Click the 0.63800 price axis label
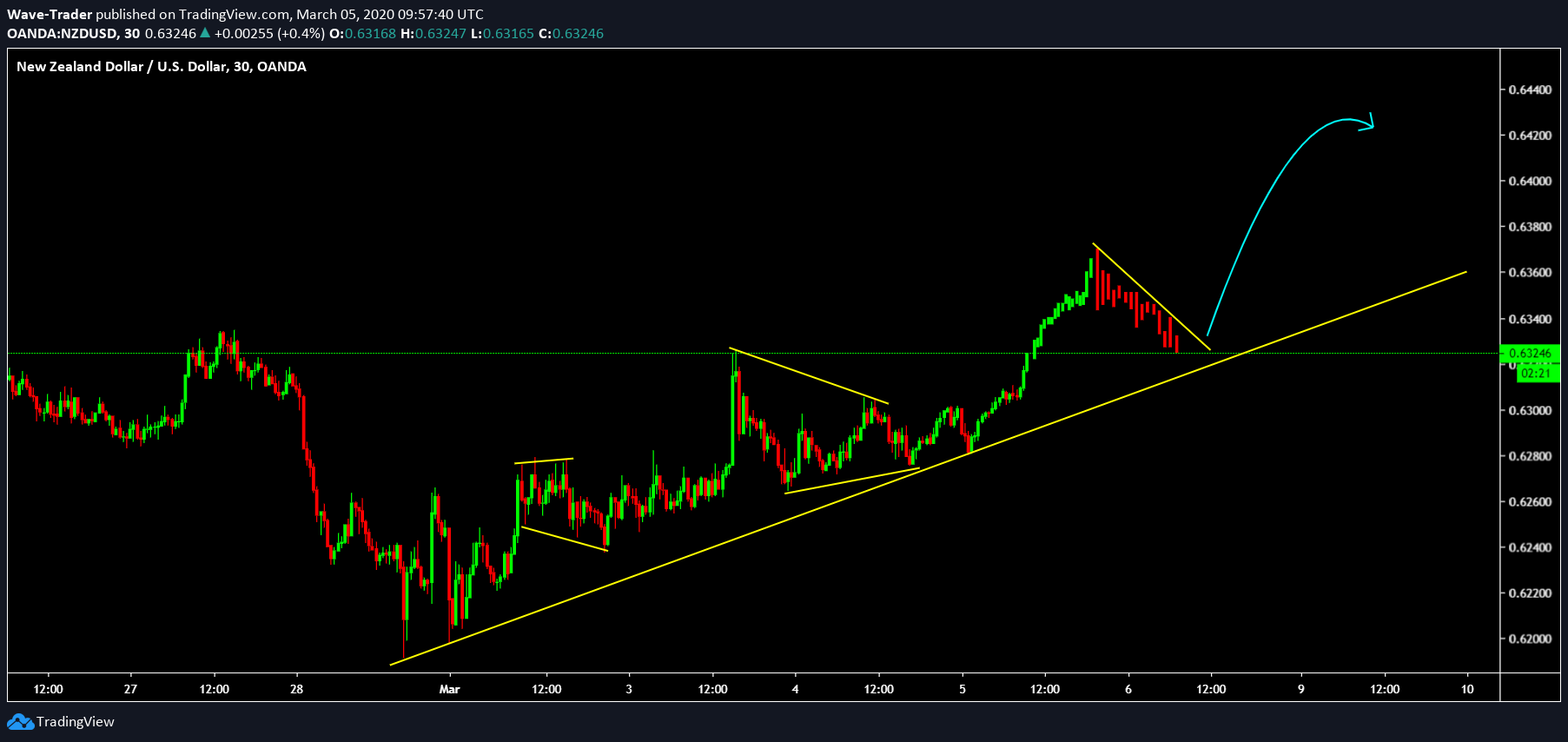This screenshot has height=742, width=1568. [1530, 227]
